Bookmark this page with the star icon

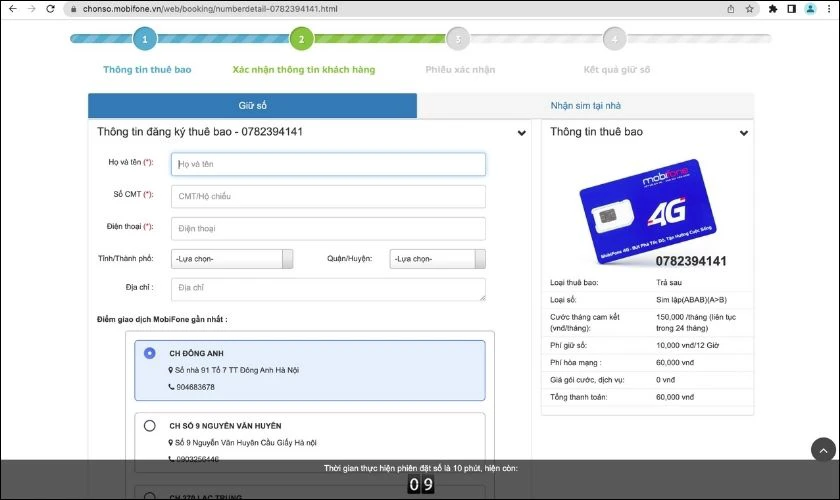tap(749, 8)
